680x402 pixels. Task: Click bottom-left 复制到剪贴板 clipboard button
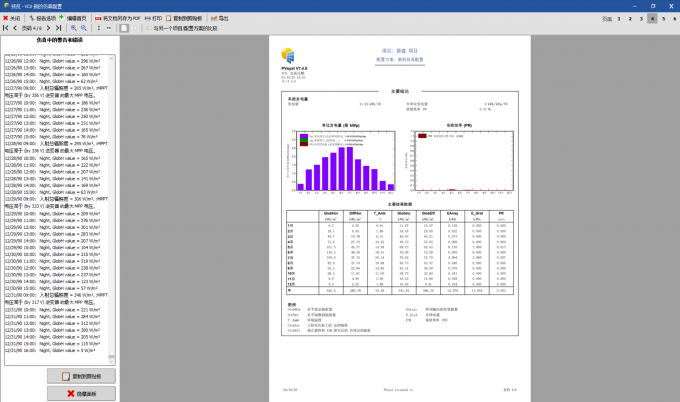point(82,376)
